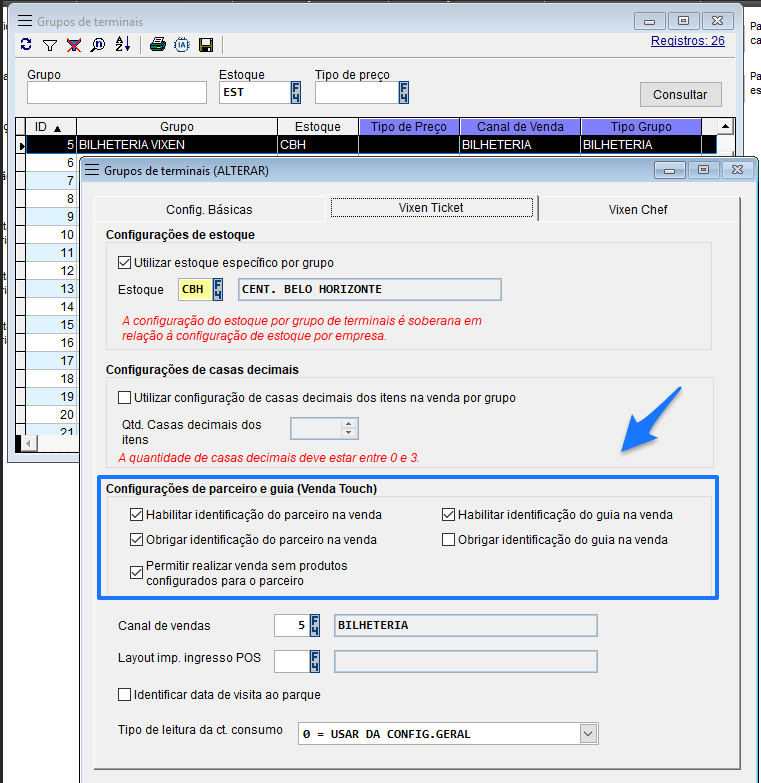761x783 pixels.
Task: Sort records with A-Z icon
Action: (123, 44)
